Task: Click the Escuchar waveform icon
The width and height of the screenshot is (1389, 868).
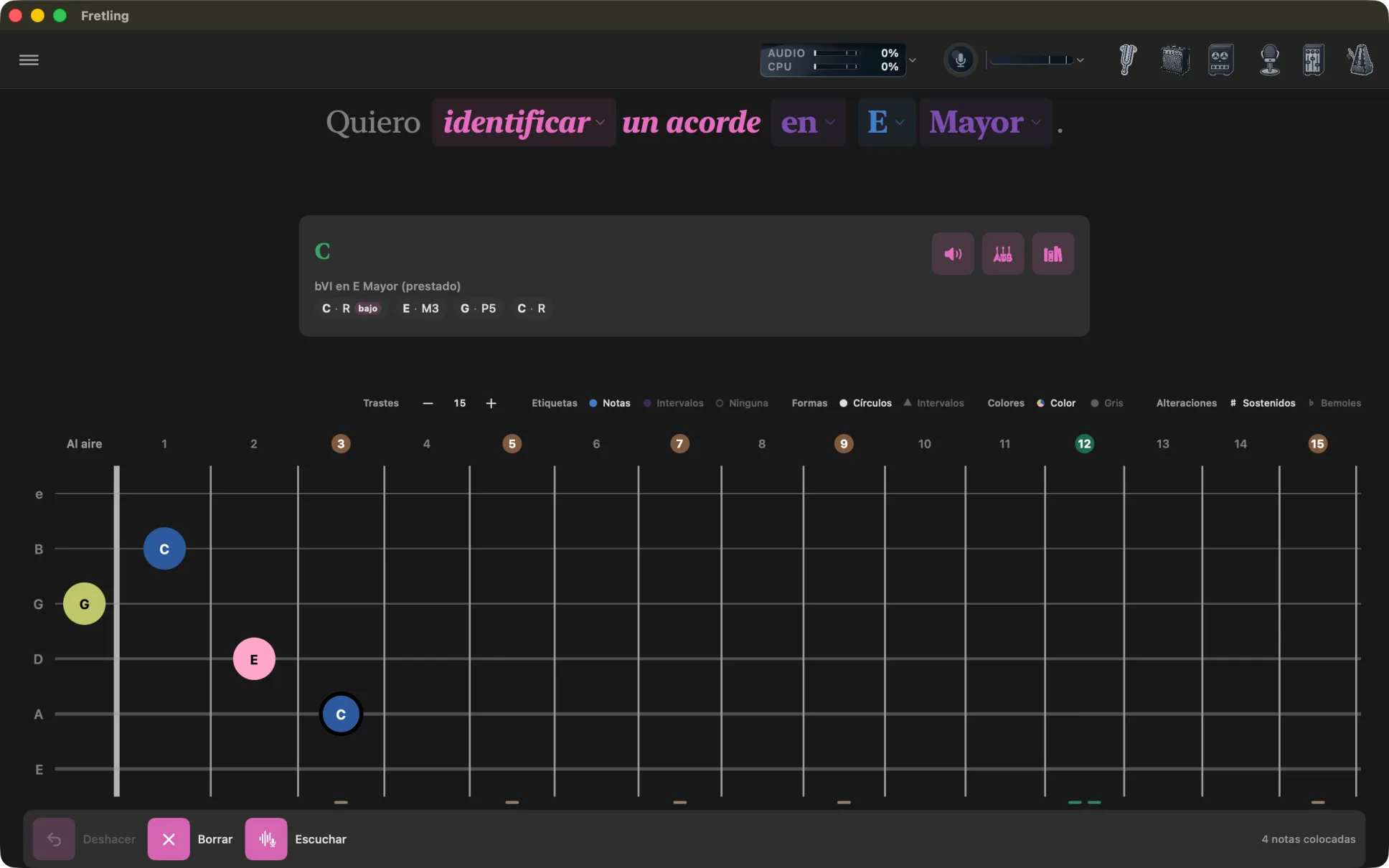Action: [x=266, y=839]
